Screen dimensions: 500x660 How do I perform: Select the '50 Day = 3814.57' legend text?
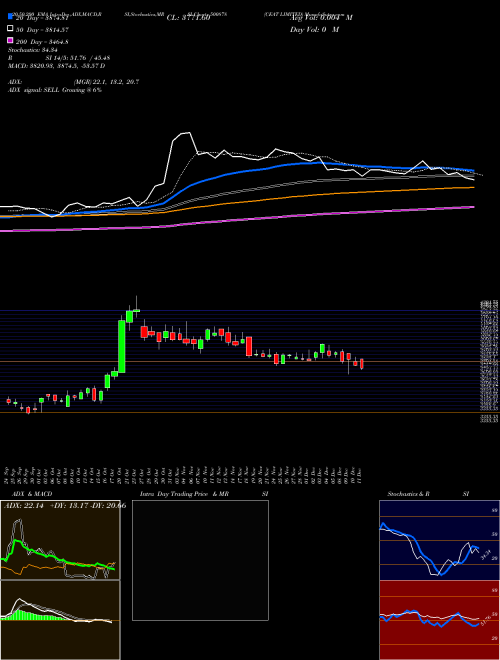pyautogui.click(x=42, y=30)
